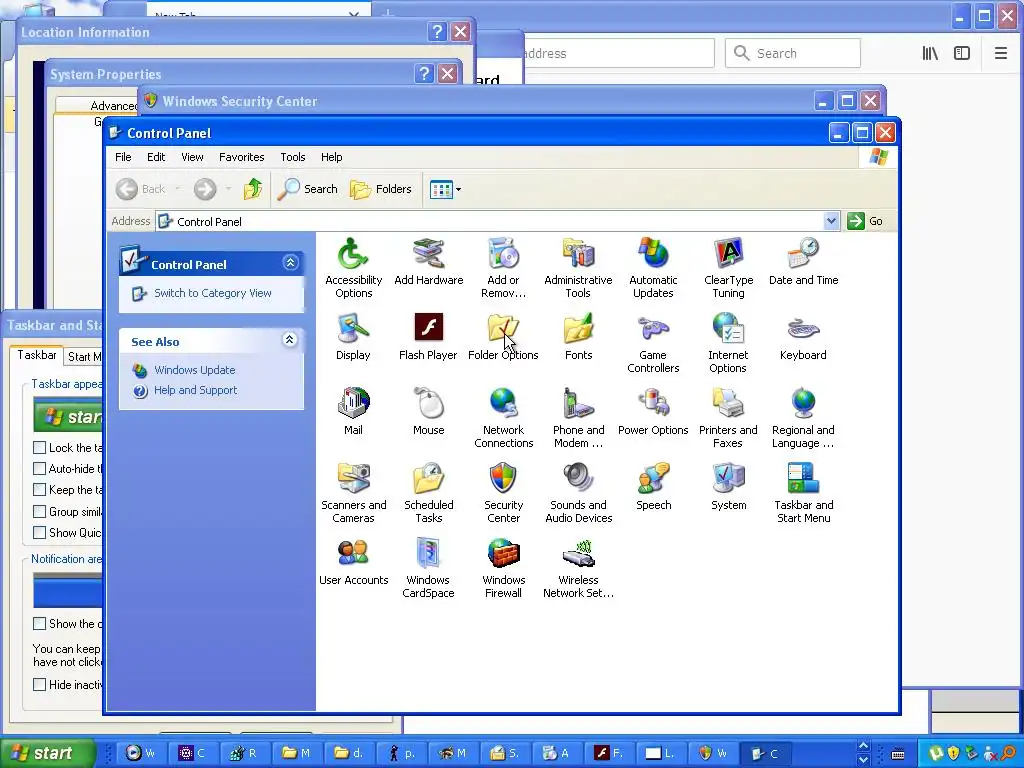Open the browser hamburger menu
1024x768 pixels.
pyautogui.click(x=1000, y=53)
